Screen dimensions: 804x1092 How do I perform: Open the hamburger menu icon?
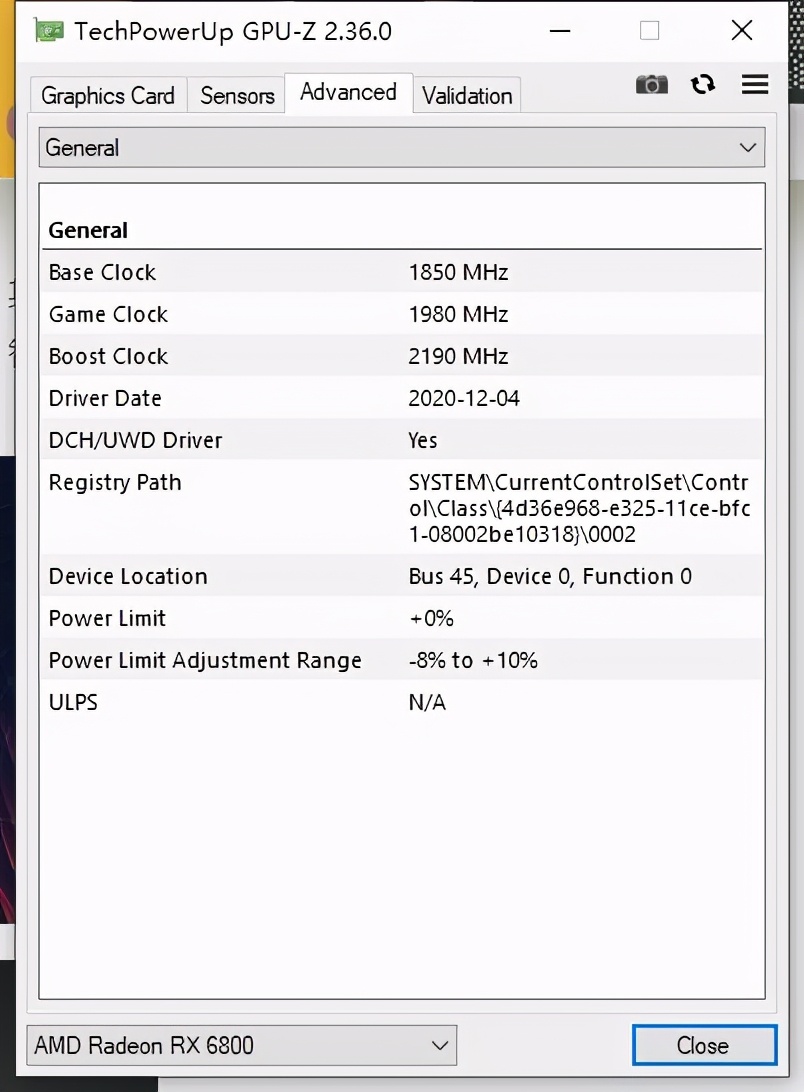point(754,85)
